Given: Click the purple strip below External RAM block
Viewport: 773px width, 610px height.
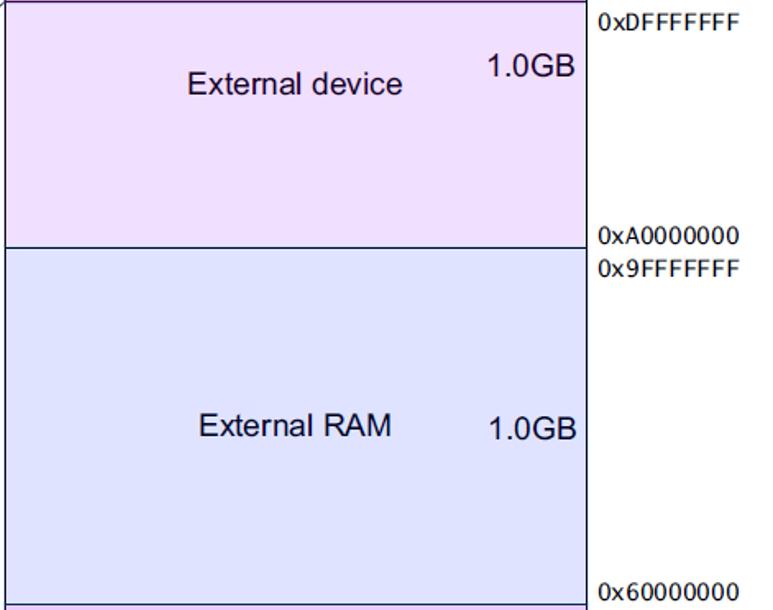Looking at the screenshot, I should click(x=295, y=607).
